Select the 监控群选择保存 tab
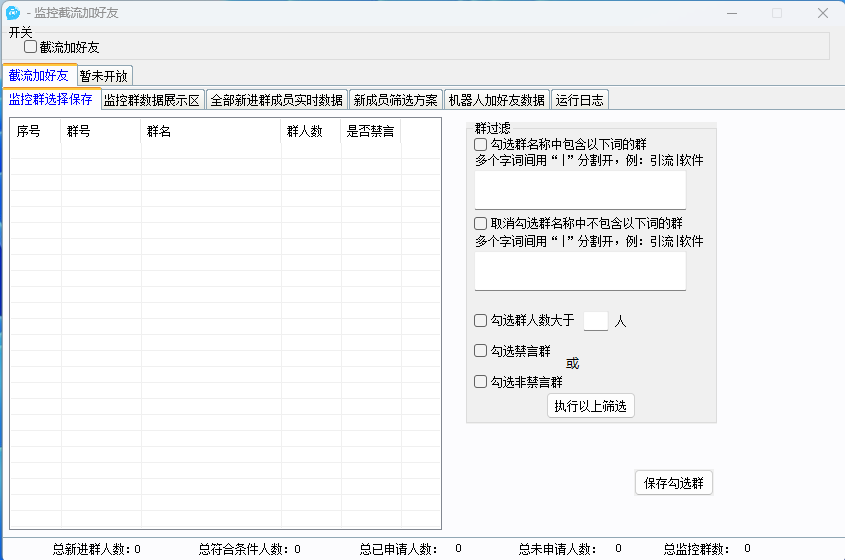 coord(50,99)
